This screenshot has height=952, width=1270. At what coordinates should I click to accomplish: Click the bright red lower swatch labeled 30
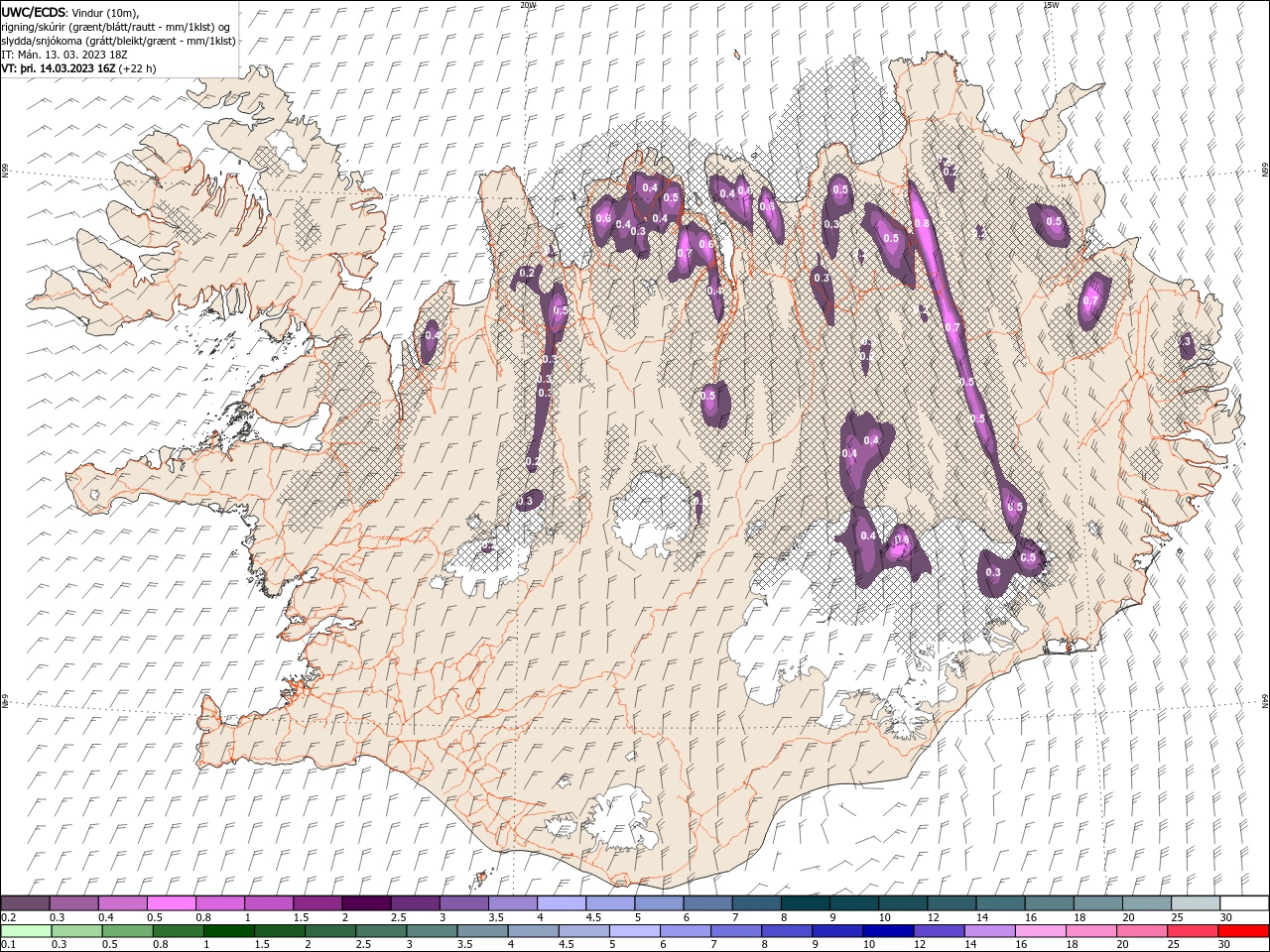pyautogui.click(x=1243, y=931)
